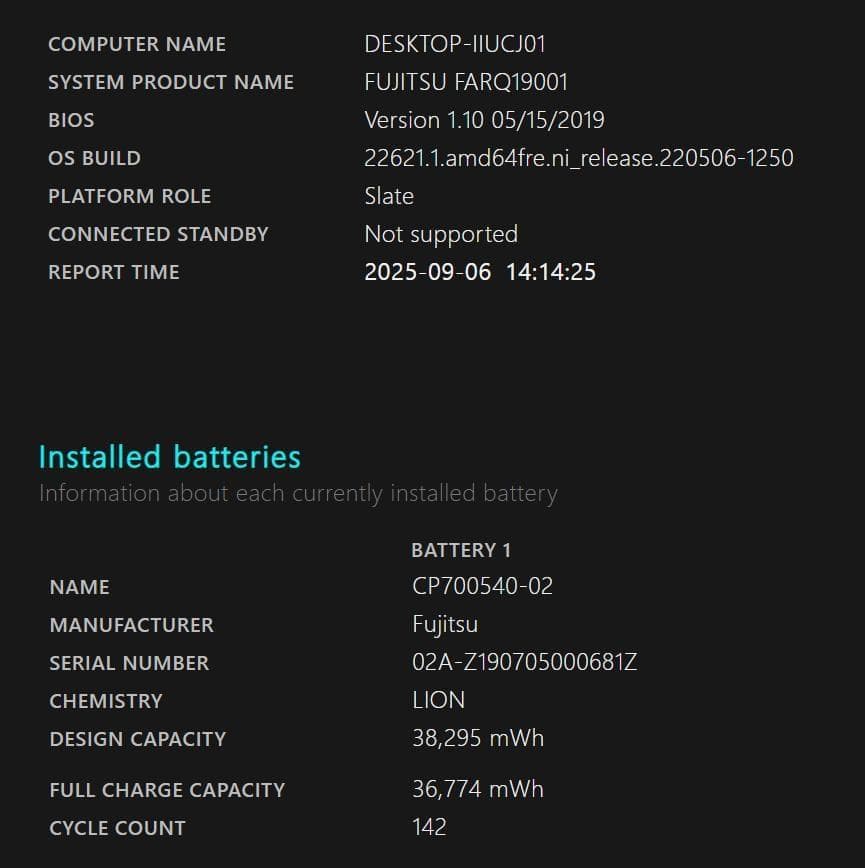The height and width of the screenshot is (868, 865).
Task: Click the SYSTEM PRODUCT NAME label
Action: pos(171,82)
